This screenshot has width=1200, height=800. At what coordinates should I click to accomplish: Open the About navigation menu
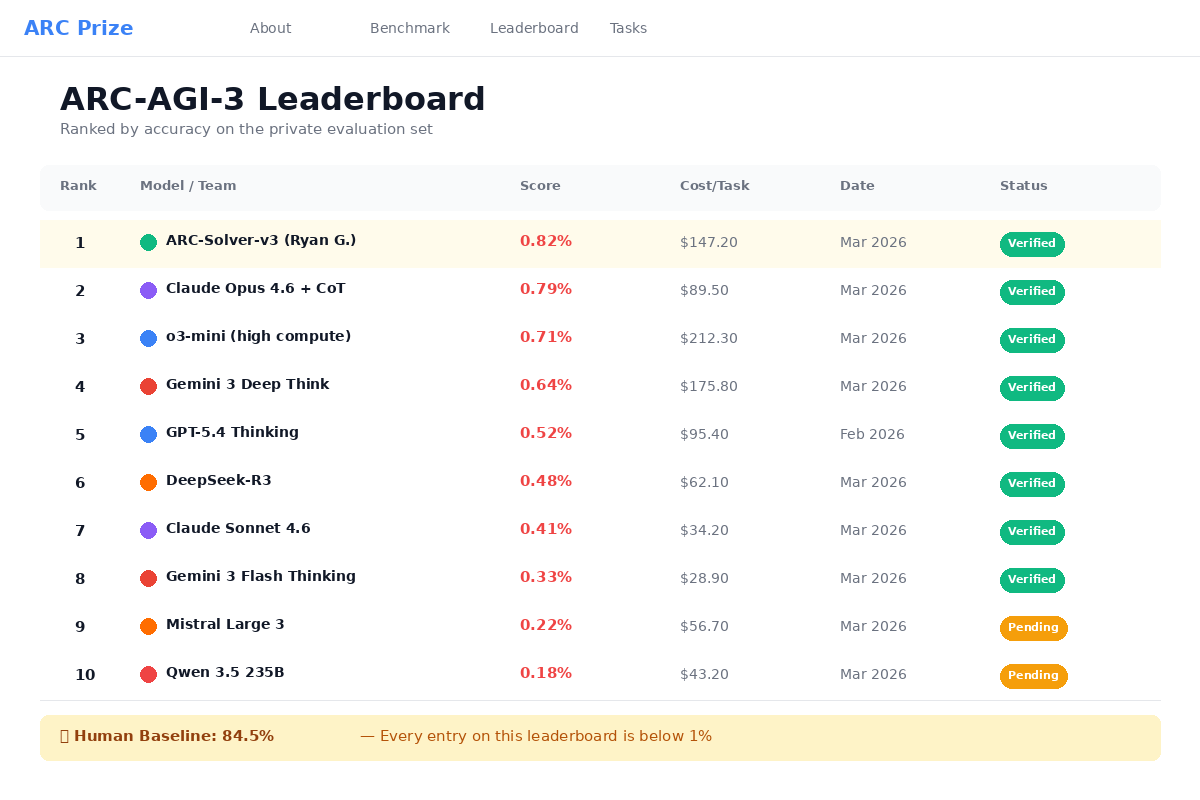(x=270, y=28)
